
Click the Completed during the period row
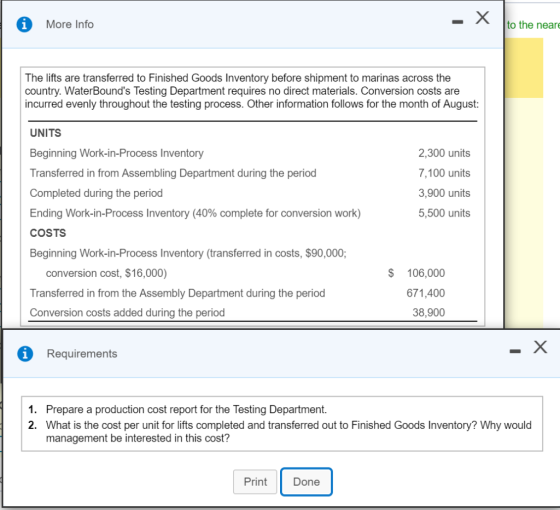coord(250,193)
